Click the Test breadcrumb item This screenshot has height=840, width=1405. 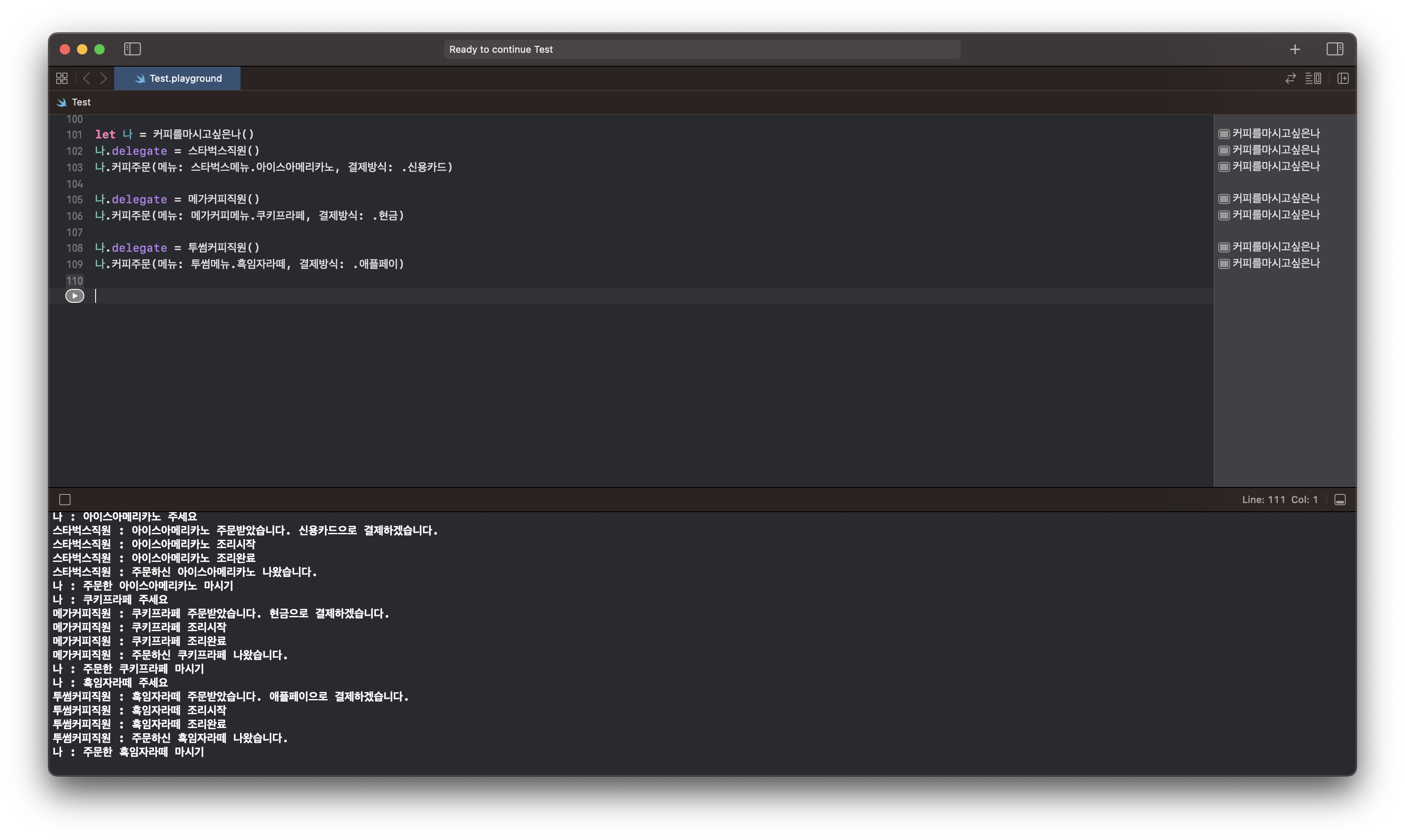pyautogui.click(x=81, y=103)
